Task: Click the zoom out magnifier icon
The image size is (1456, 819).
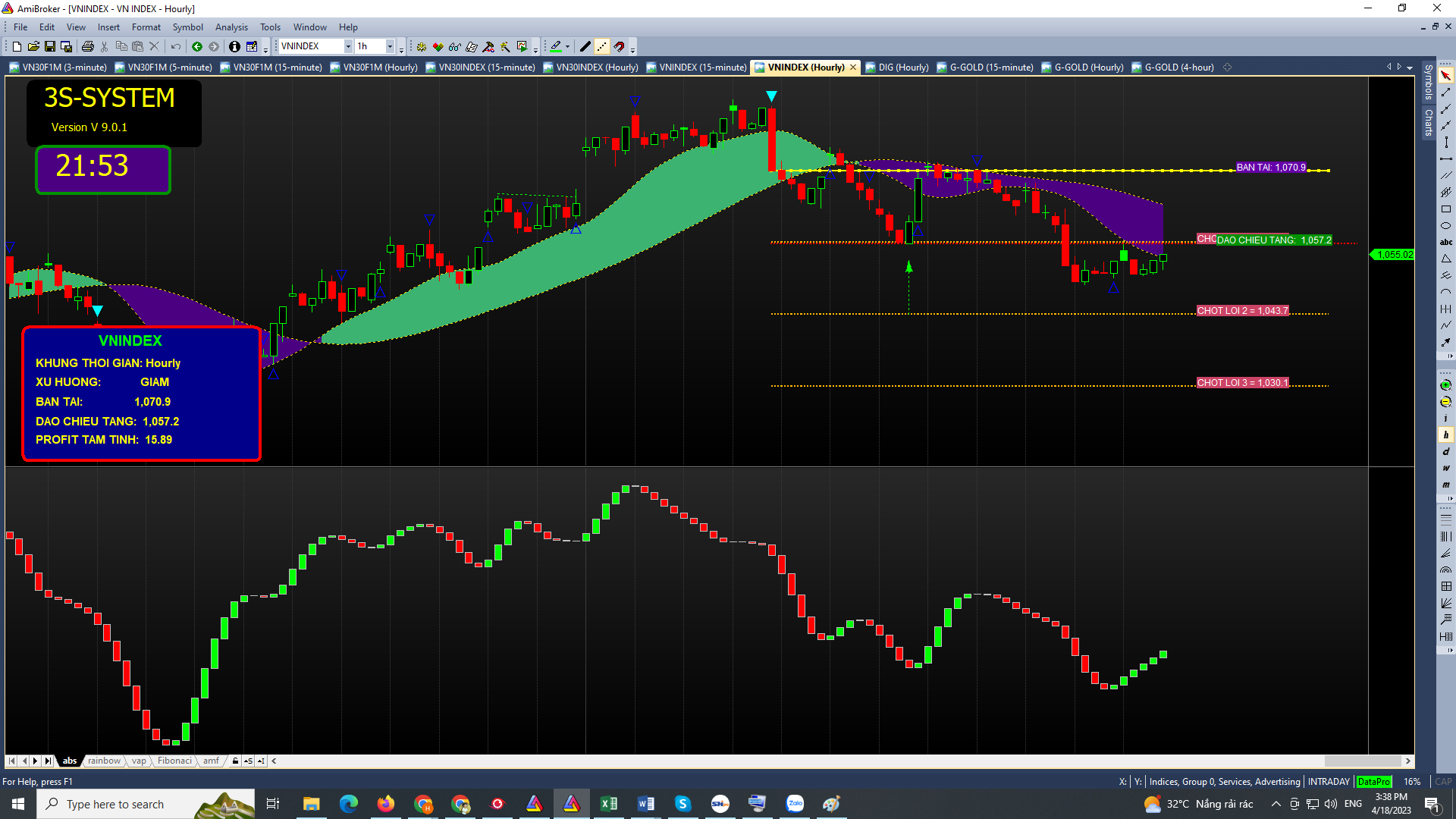Action: tap(1445, 402)
